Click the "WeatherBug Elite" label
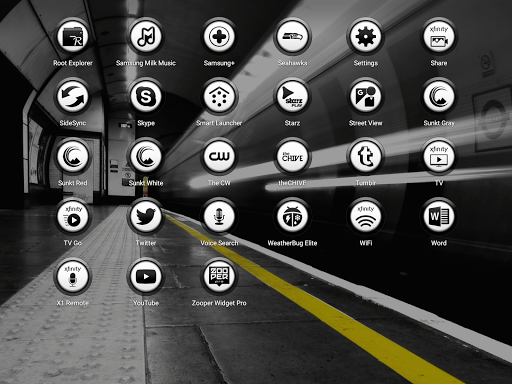Screen dimensions: 512x384 coord(292,243)
